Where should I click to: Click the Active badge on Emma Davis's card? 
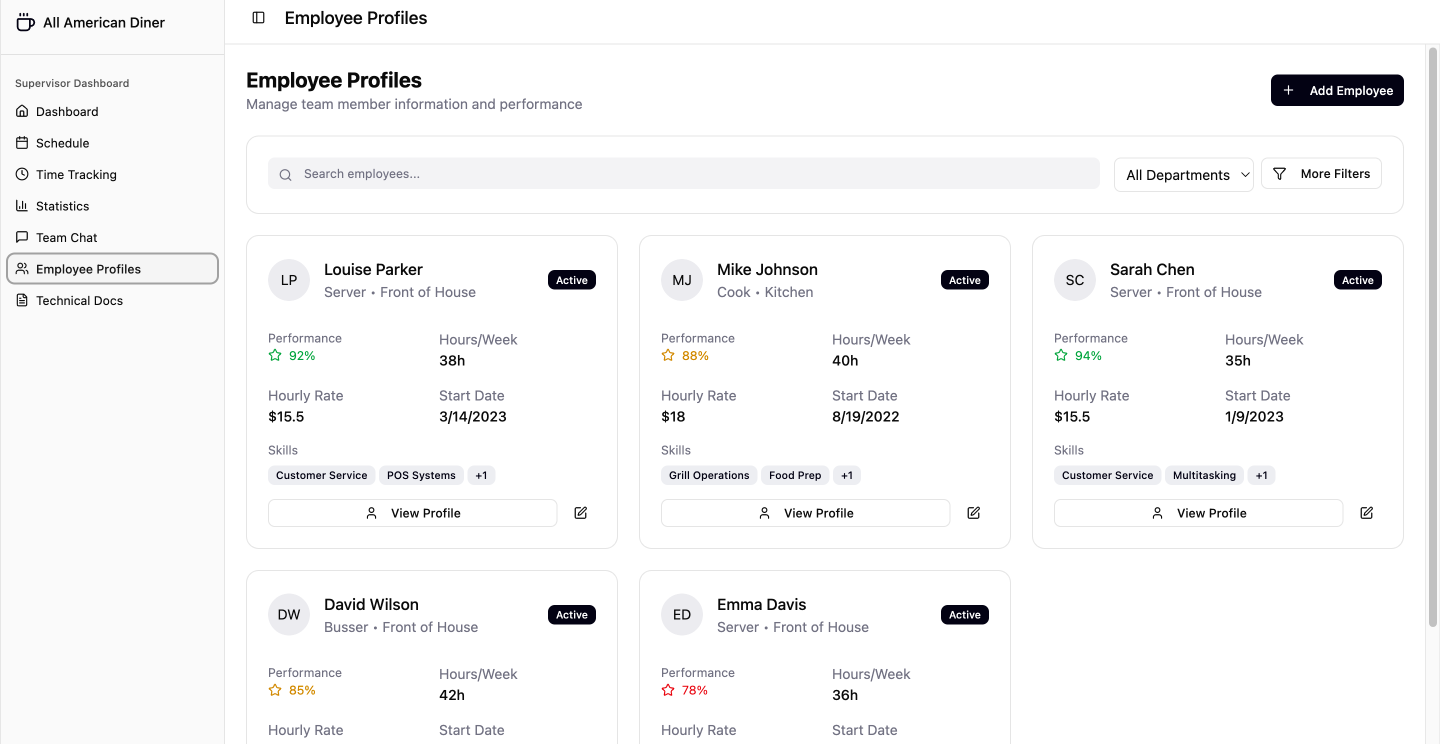(x=964, y=614)
